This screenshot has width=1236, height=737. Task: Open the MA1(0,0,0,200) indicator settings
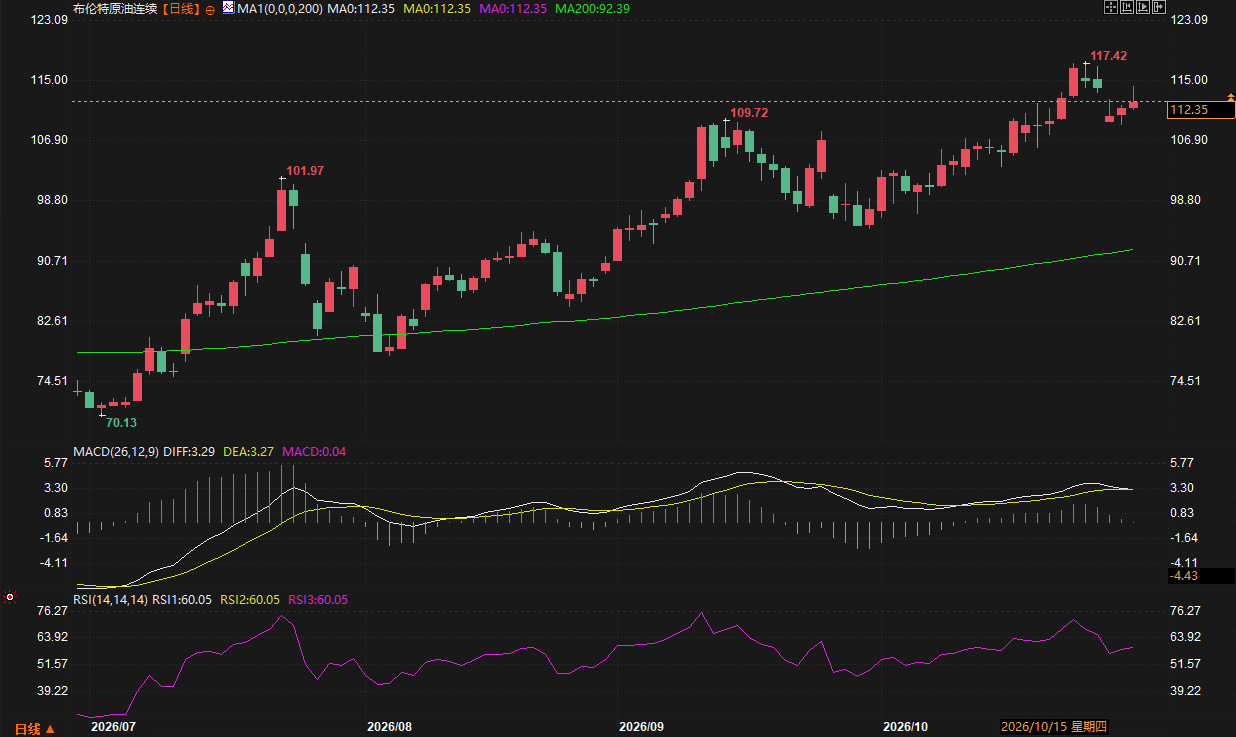click(x=280, y=8)
